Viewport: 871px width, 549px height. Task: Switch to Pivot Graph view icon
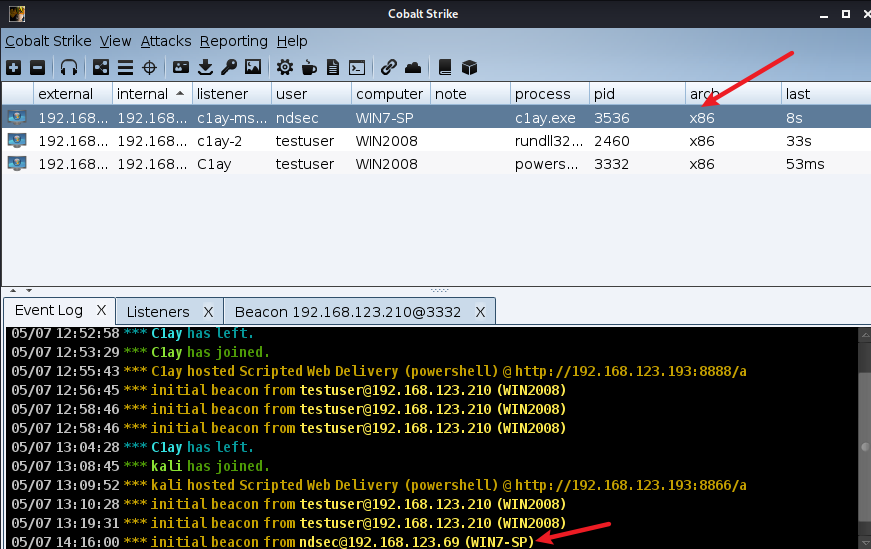point(101,68)
